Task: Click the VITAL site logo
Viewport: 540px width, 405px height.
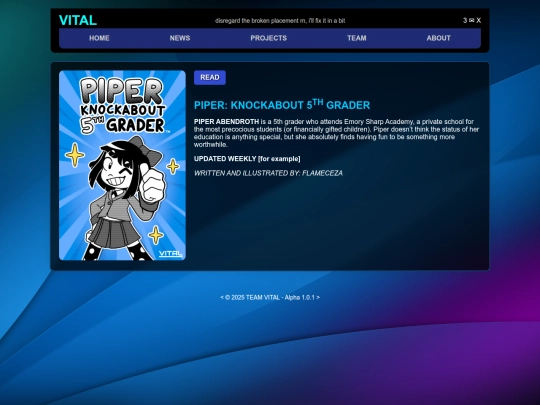Action: click(78, 20)
